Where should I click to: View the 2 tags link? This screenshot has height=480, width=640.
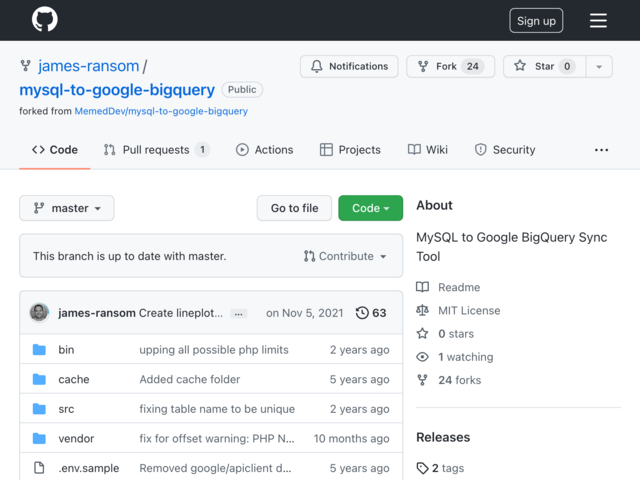(x=448, y=468)
